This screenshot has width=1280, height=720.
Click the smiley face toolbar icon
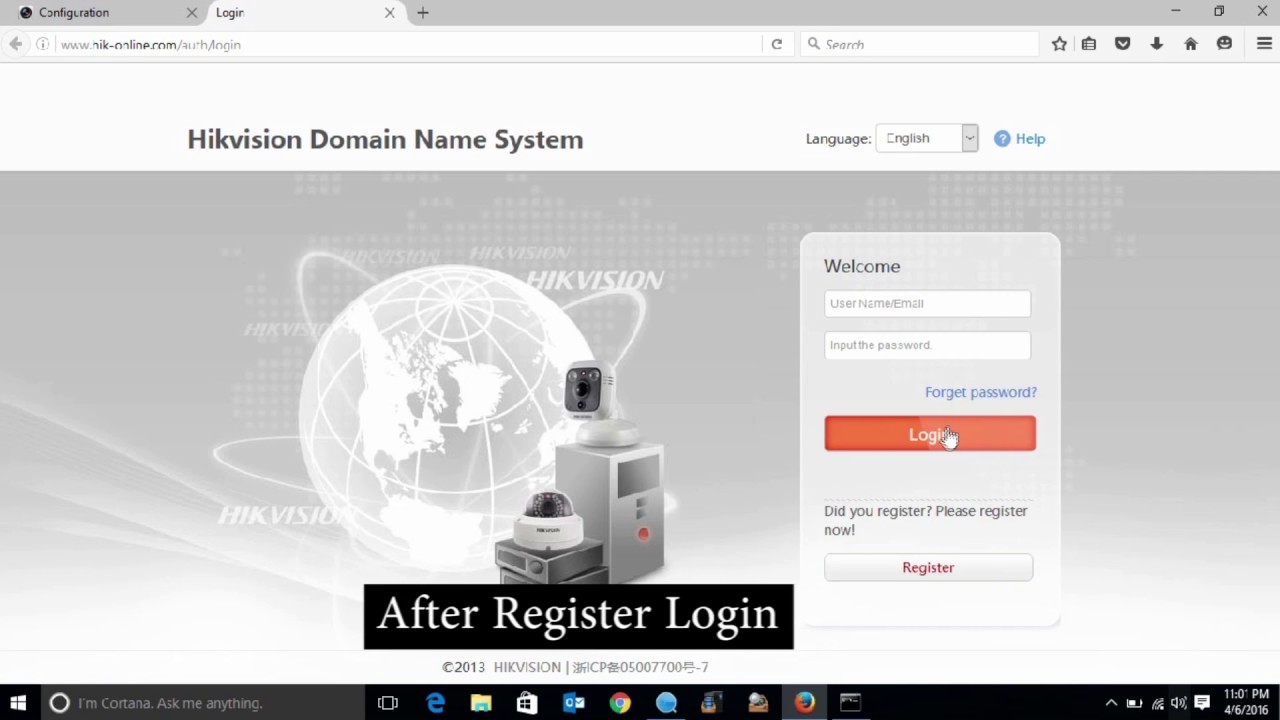(x=1225, y=44)
